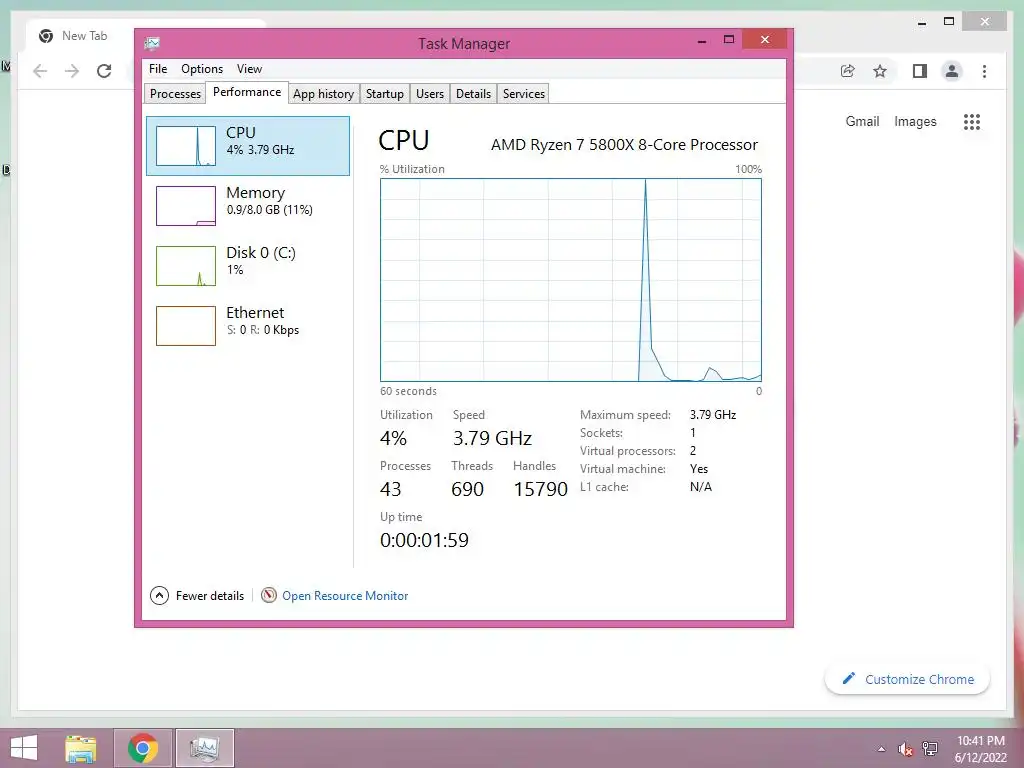Click the Maximum speed label
The width and height of the screenshot is (1024, 768).
(x=625, y=415)
